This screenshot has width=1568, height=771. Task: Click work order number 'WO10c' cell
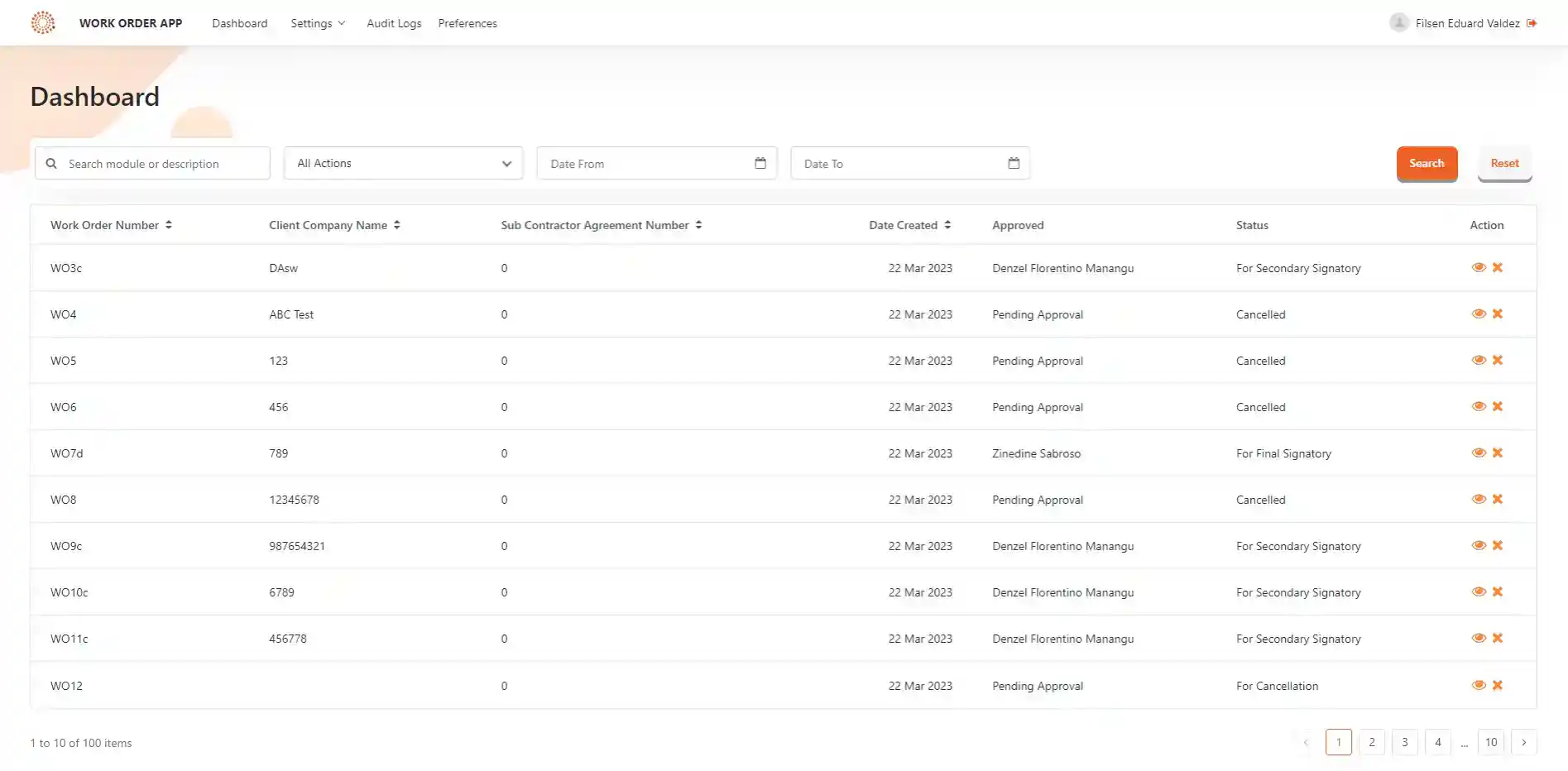click(x=70, y=592)
